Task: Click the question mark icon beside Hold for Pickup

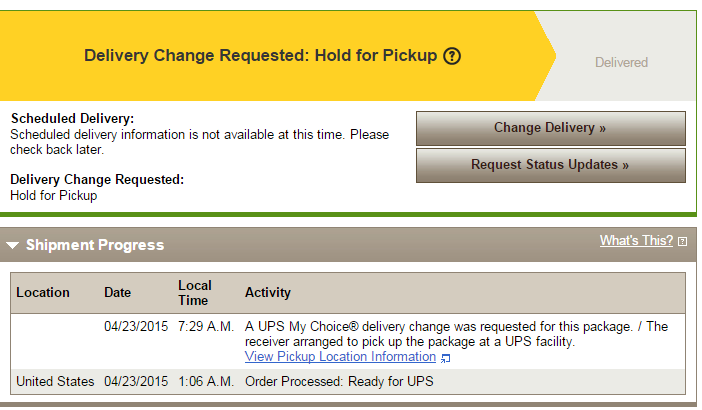Action: [x=452, y=56]
